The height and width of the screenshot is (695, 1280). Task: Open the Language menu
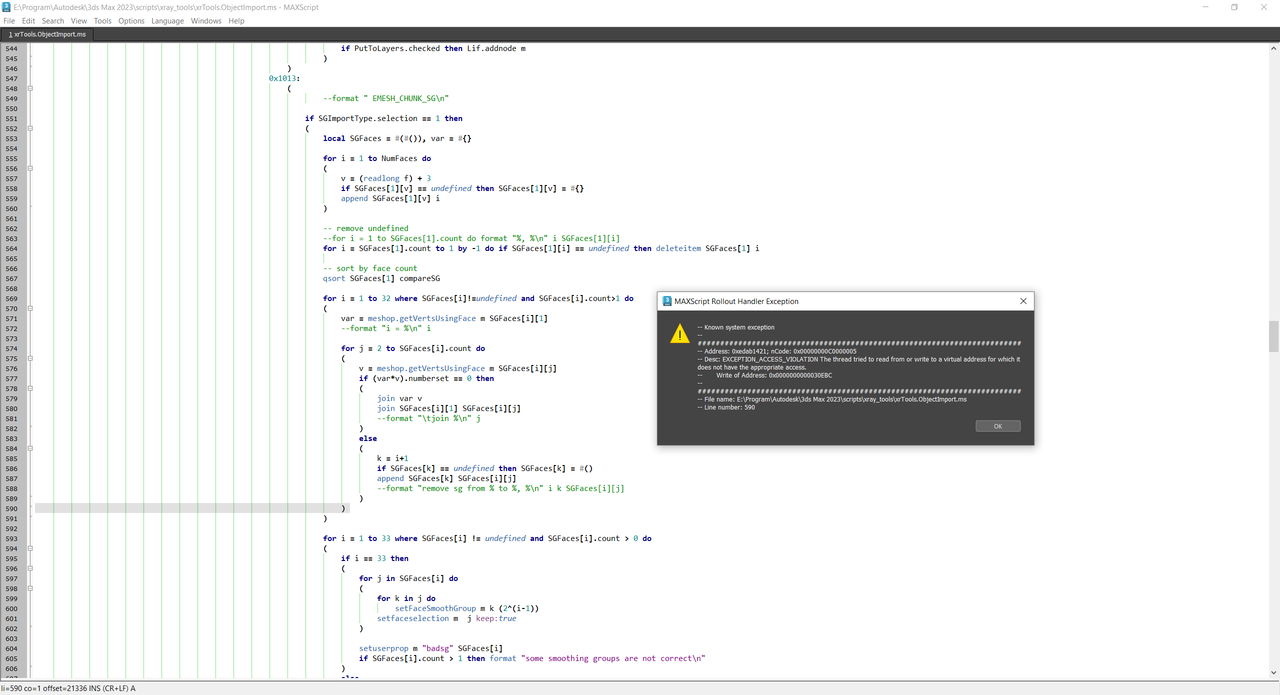[x=168, y=21]
